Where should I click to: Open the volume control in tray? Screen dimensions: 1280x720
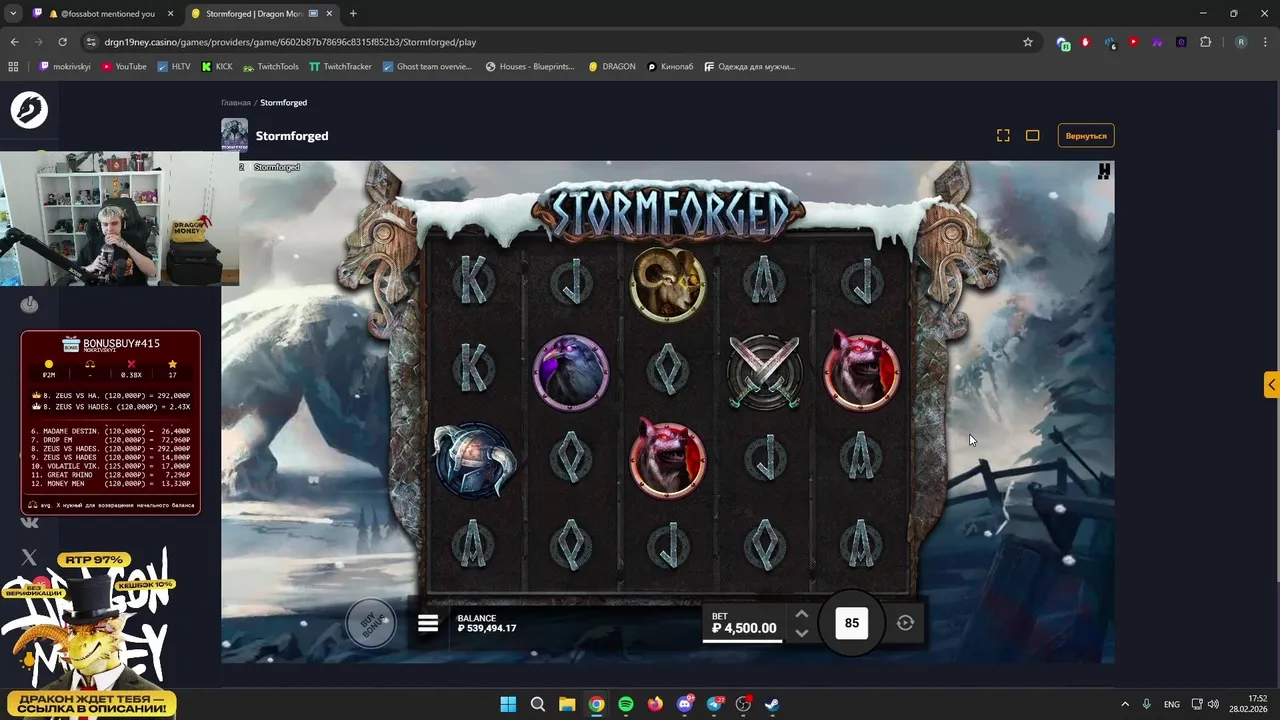(1213, 704)
